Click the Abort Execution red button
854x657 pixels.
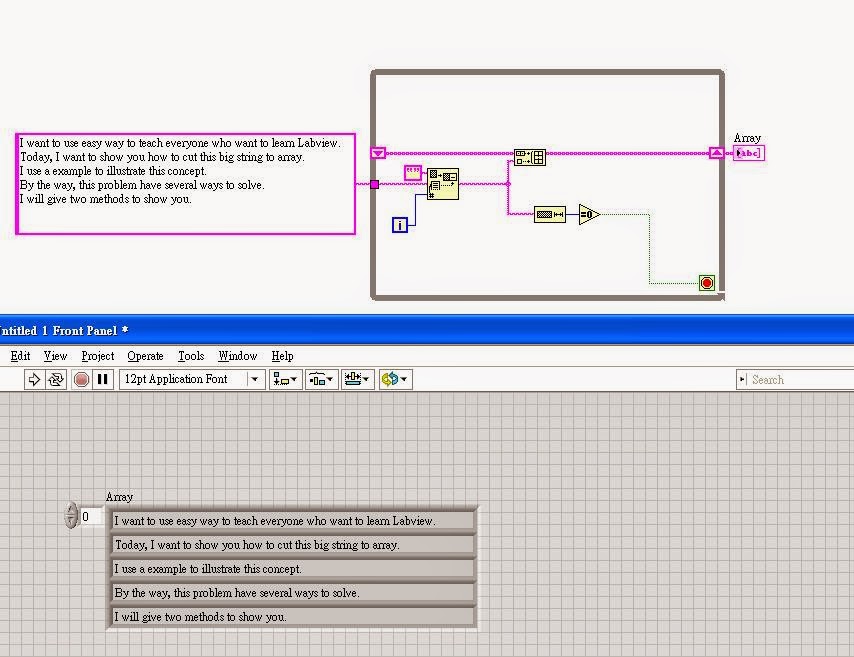[x=81, y=379]
